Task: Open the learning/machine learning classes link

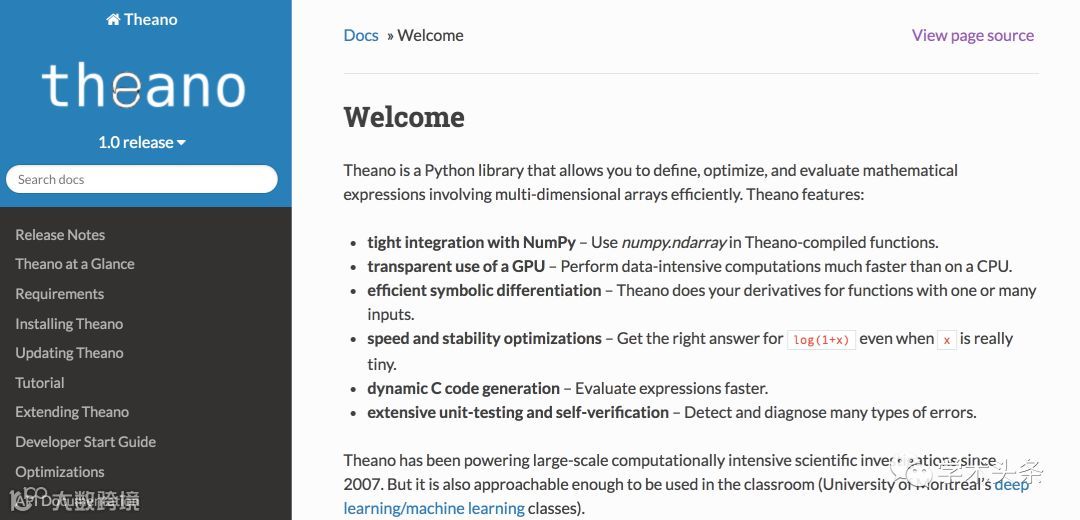Action: [x=434, y=509]
